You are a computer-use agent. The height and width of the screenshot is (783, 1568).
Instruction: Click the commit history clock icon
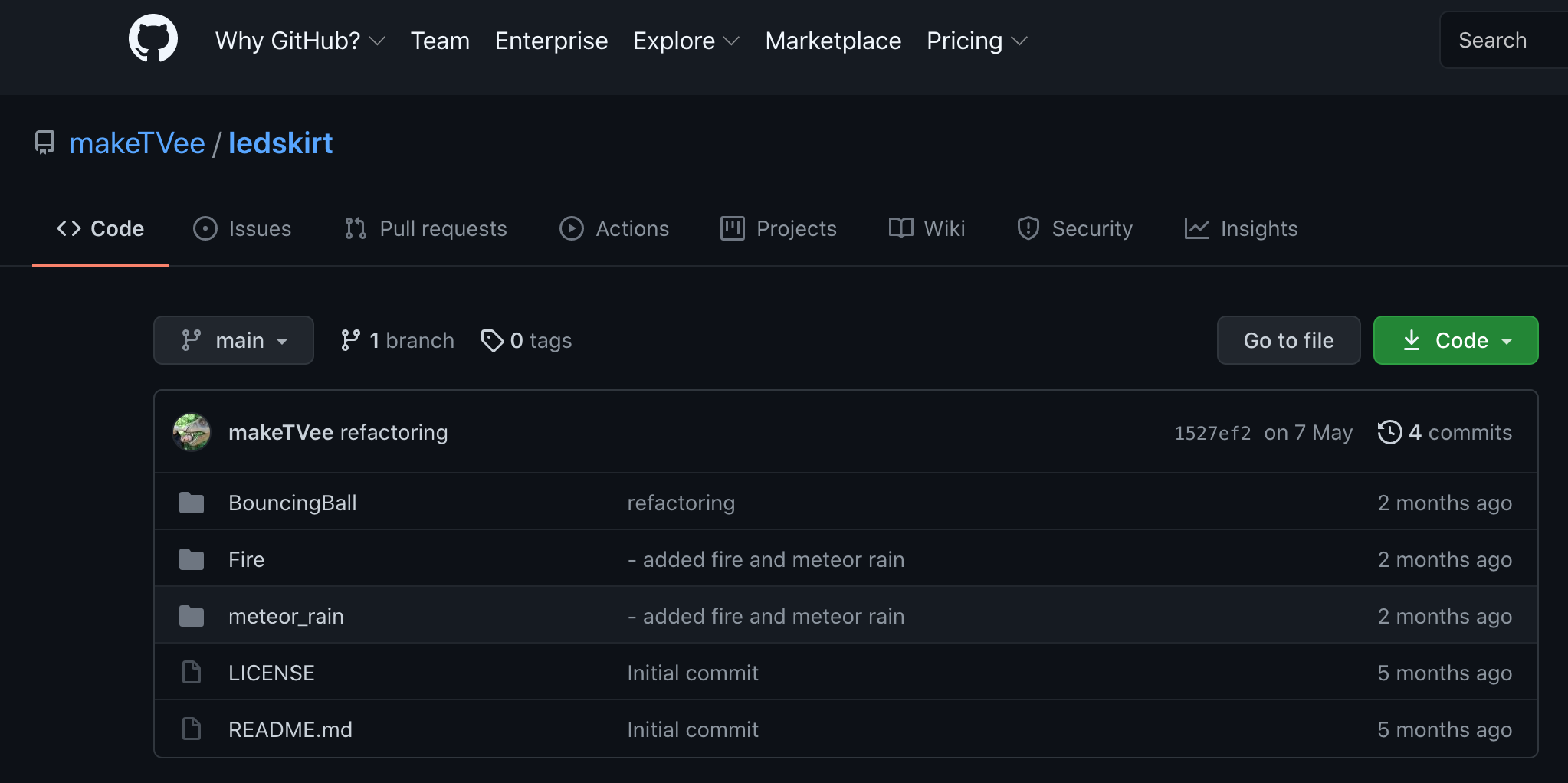(1389, 432)
